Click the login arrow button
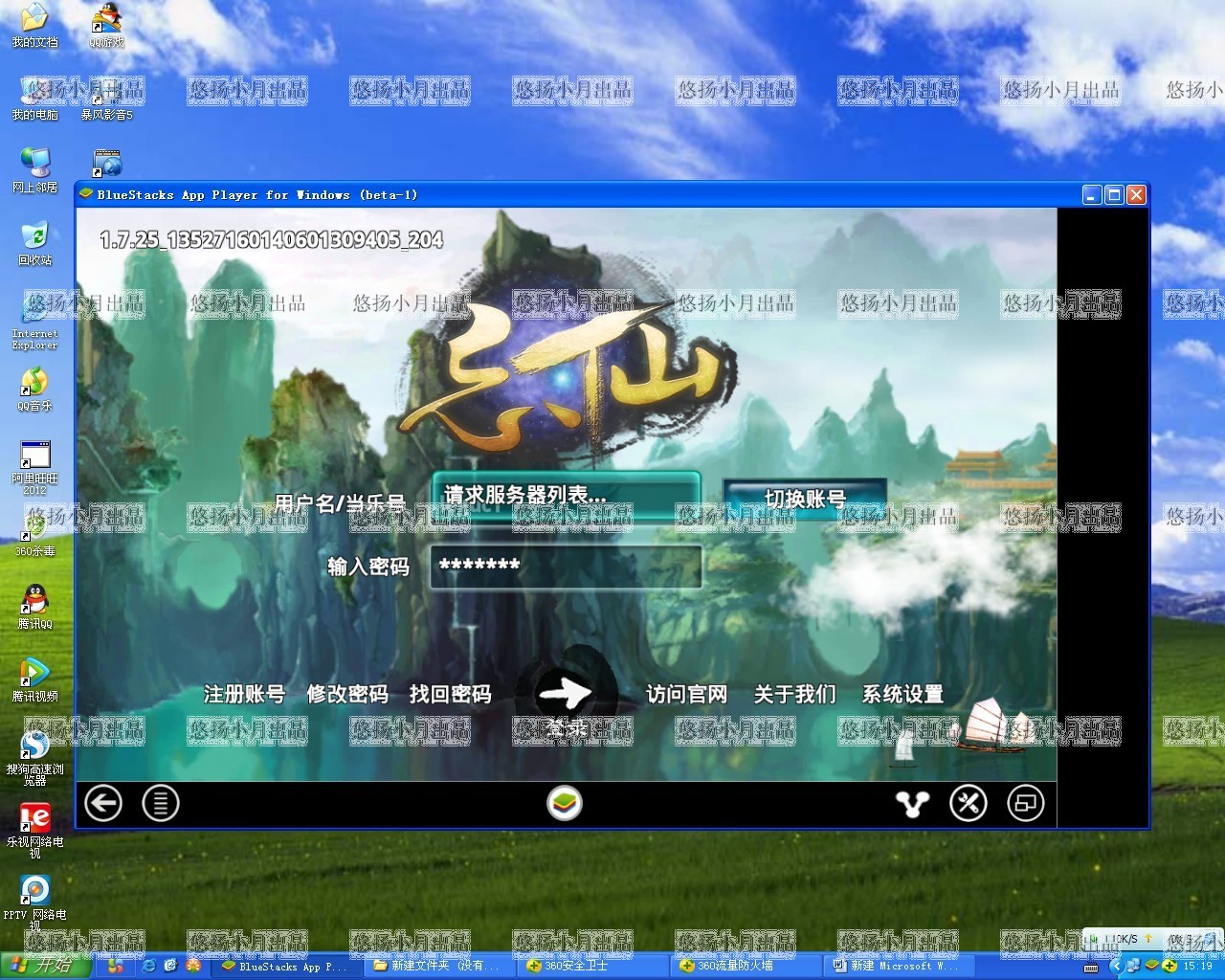Screen dimensions: 1225x980 click(566, 694)
